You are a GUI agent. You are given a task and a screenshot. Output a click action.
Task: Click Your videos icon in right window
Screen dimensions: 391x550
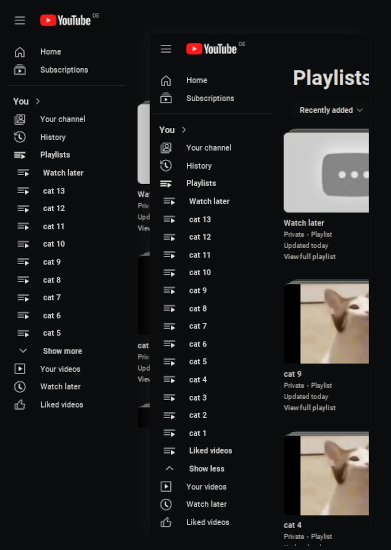click(x=166, y=487)
